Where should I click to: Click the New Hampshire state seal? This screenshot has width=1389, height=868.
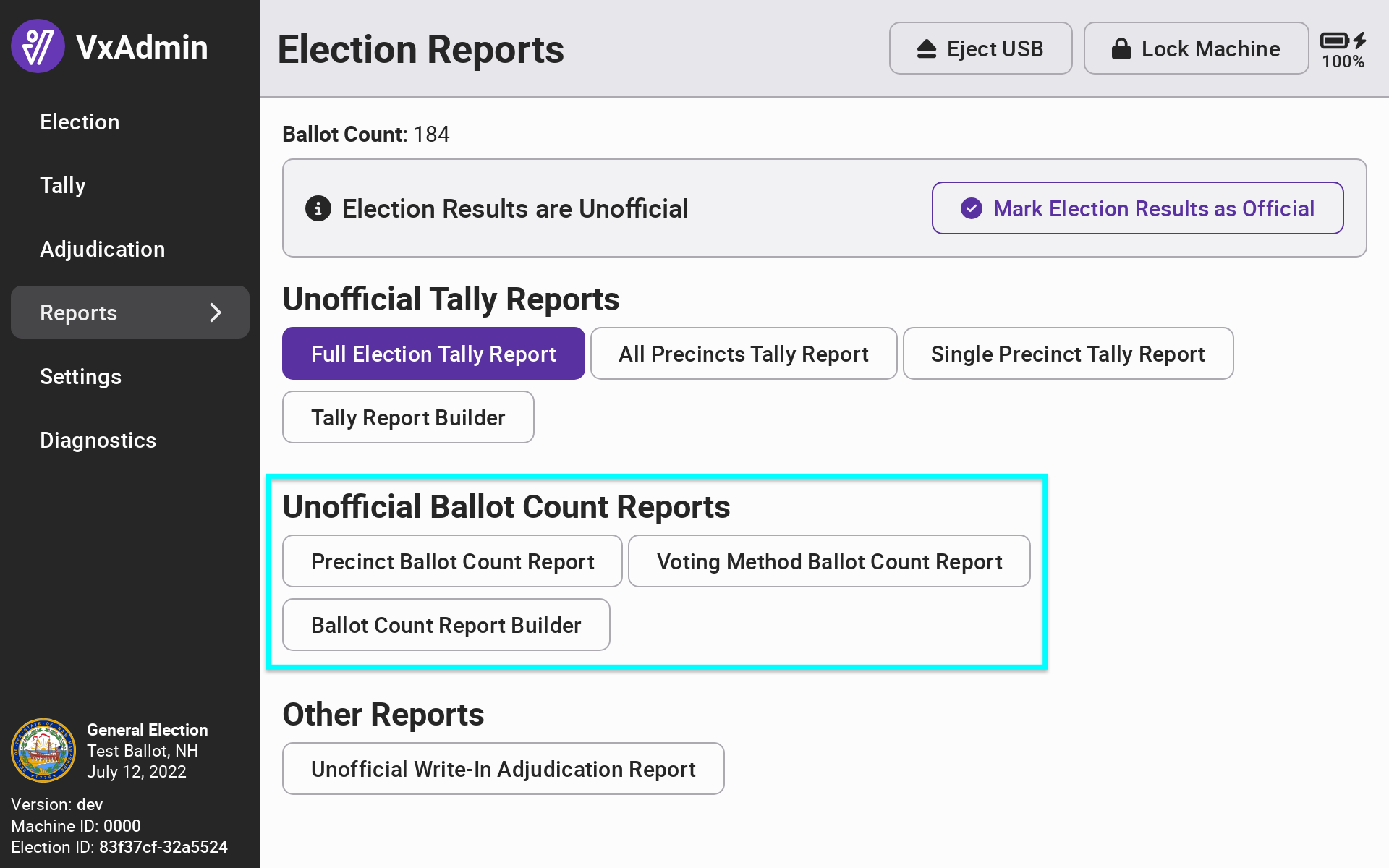43,750
